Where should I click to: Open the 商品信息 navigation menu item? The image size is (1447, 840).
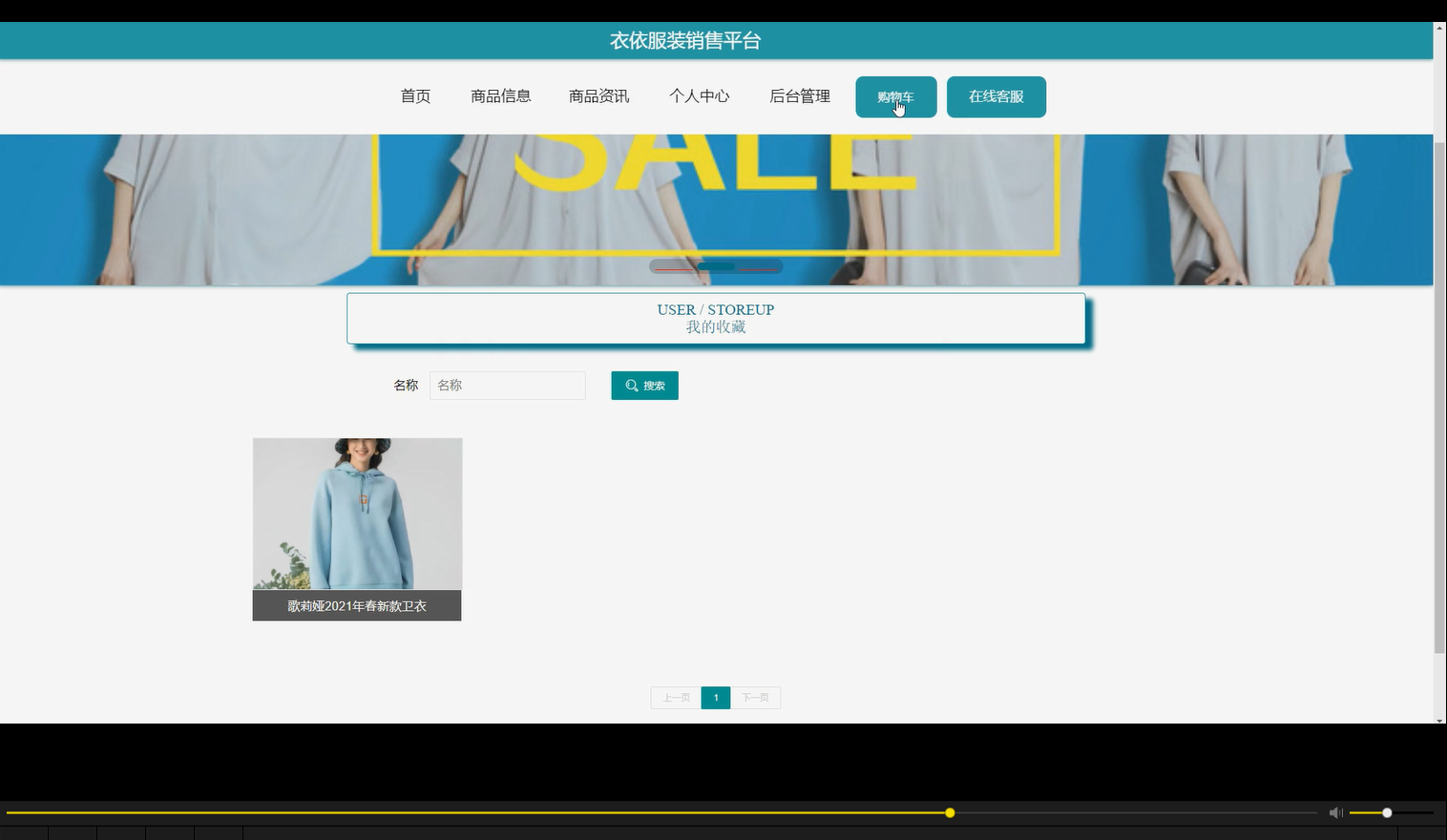(x=500, y=95)
